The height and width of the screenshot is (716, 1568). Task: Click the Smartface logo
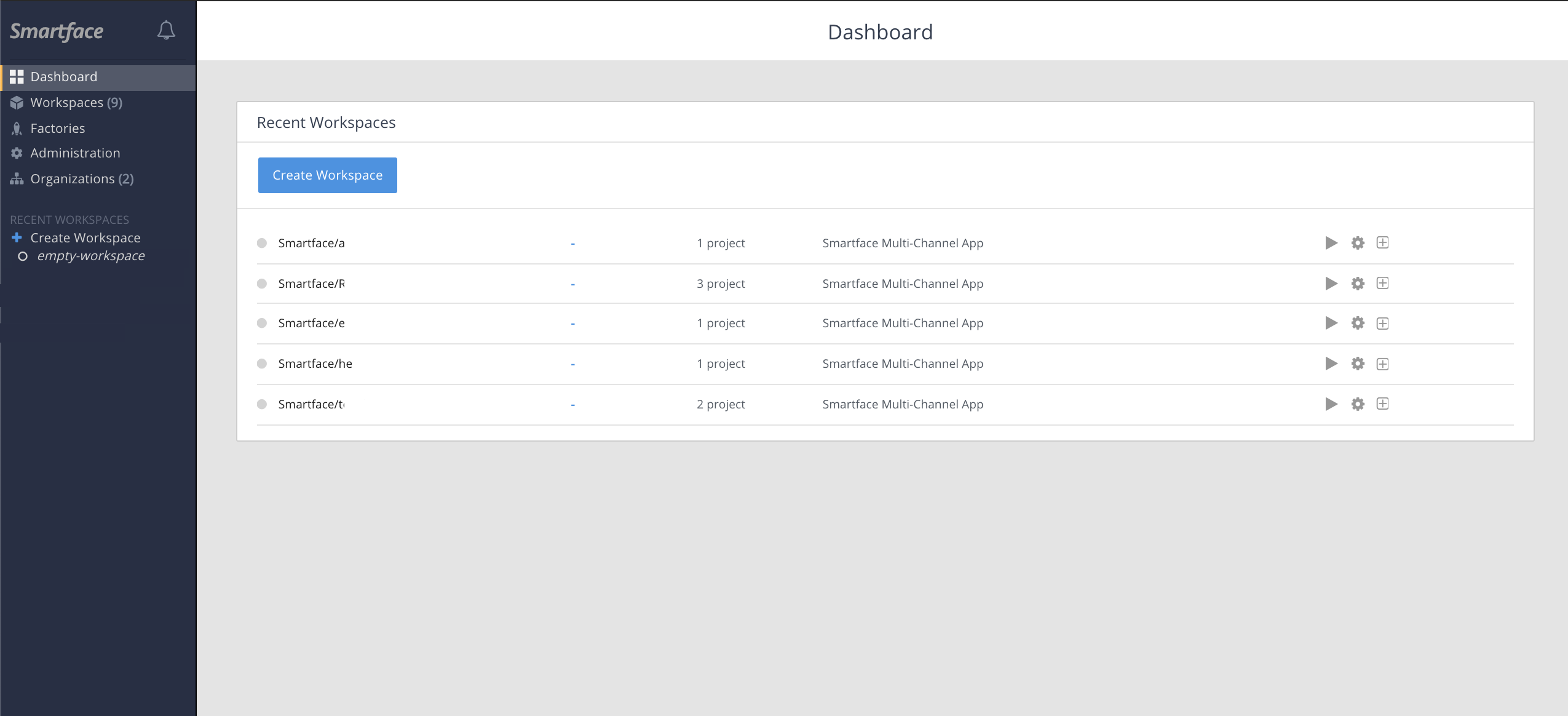[x=57, y=31]
